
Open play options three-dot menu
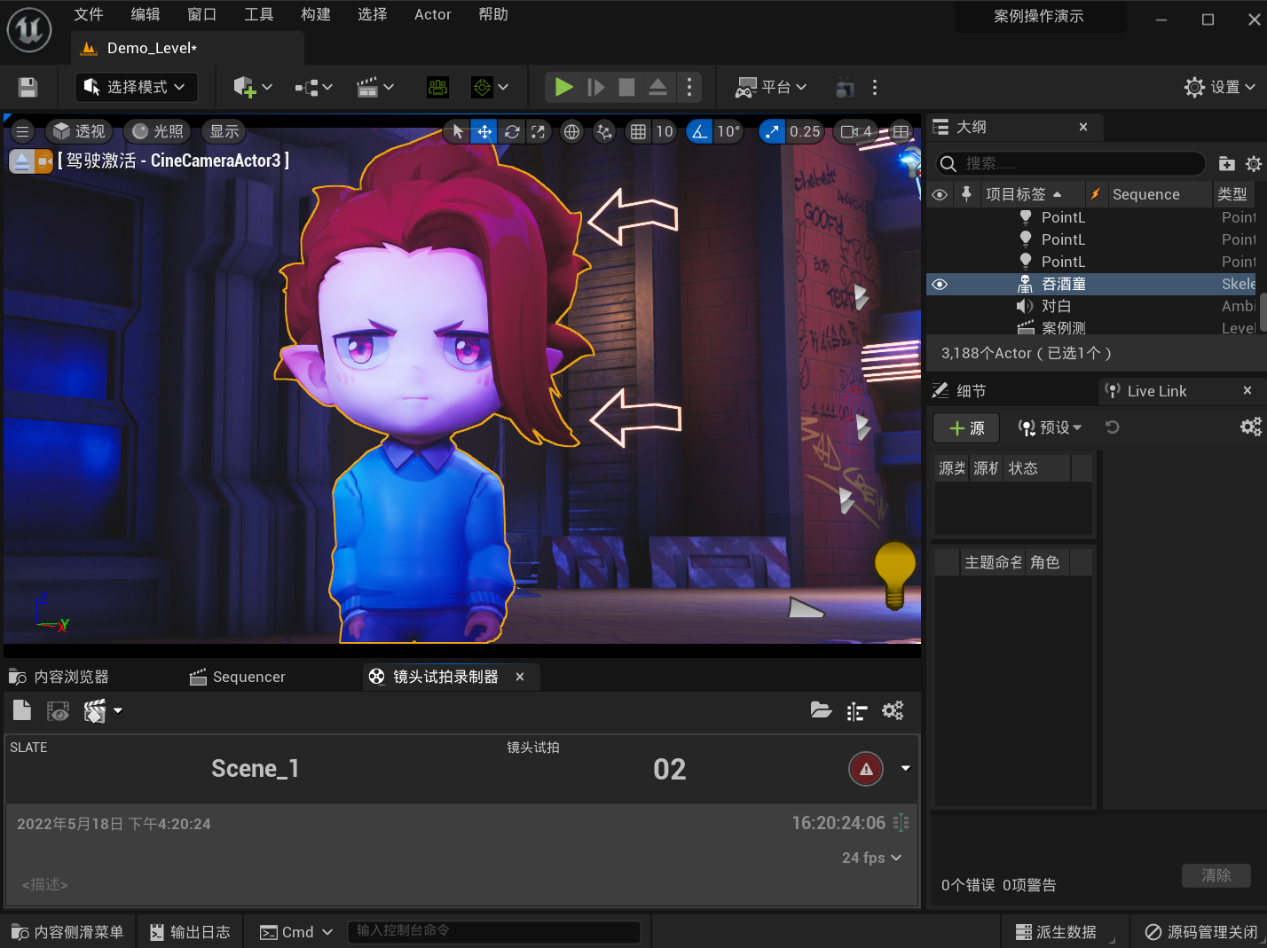coord(689,87)
